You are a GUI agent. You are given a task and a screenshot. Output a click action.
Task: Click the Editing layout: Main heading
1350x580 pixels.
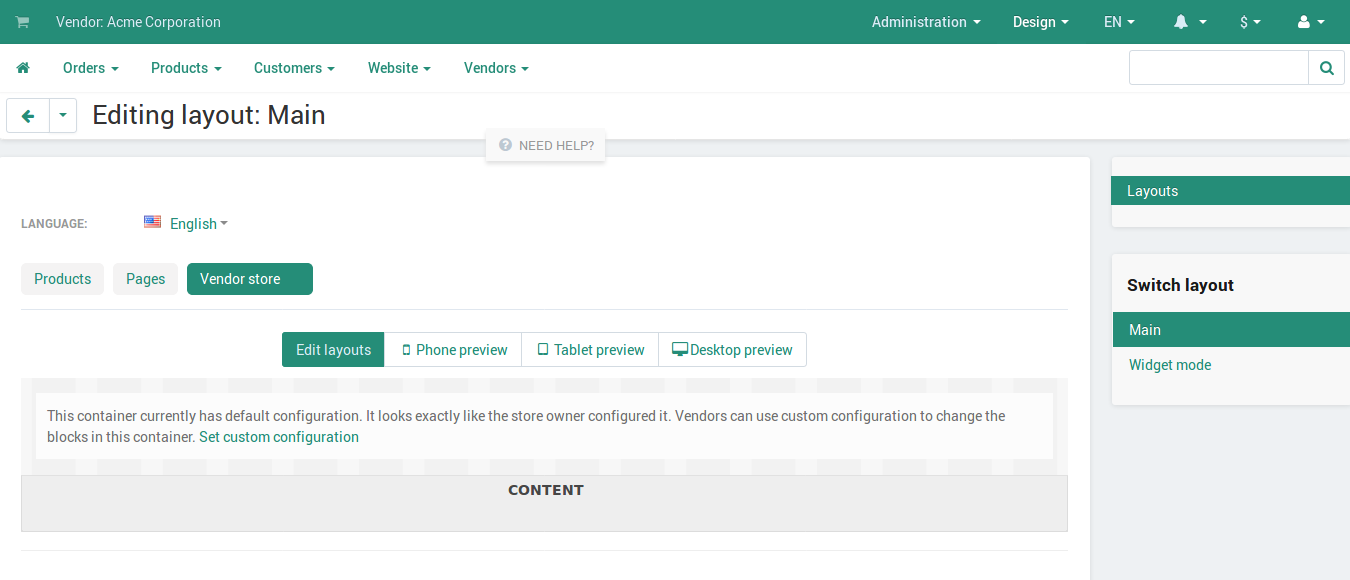[209, 115]
